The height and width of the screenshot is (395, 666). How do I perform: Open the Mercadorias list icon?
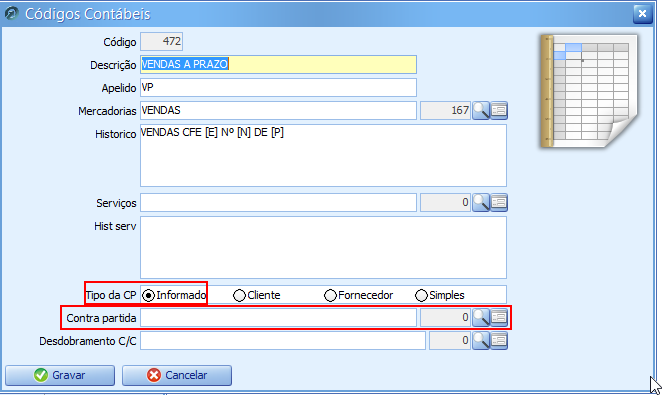click(x=499, y=110)
